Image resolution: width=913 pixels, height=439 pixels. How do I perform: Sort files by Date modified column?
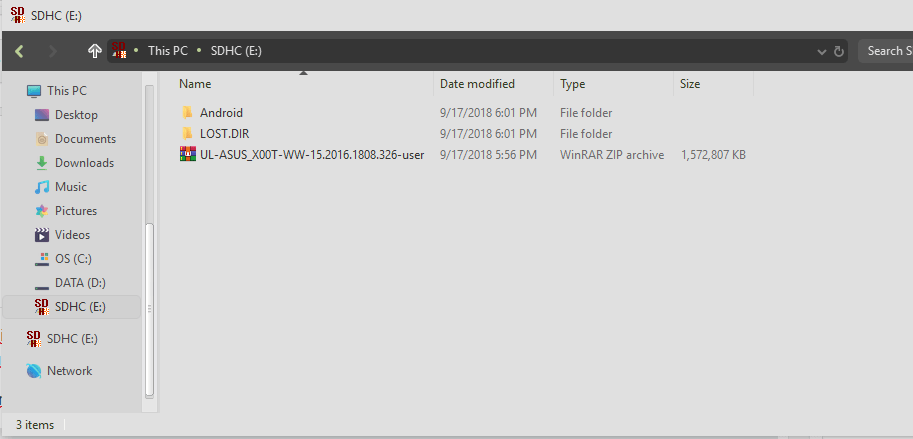pyautogui.click(x=477, y=84)
